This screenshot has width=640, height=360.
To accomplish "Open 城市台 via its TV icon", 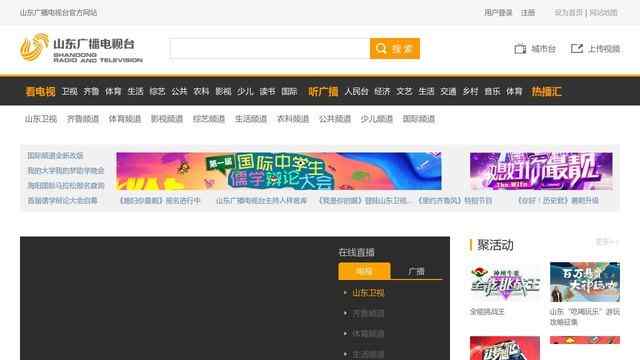I will [x=520, y=49].
